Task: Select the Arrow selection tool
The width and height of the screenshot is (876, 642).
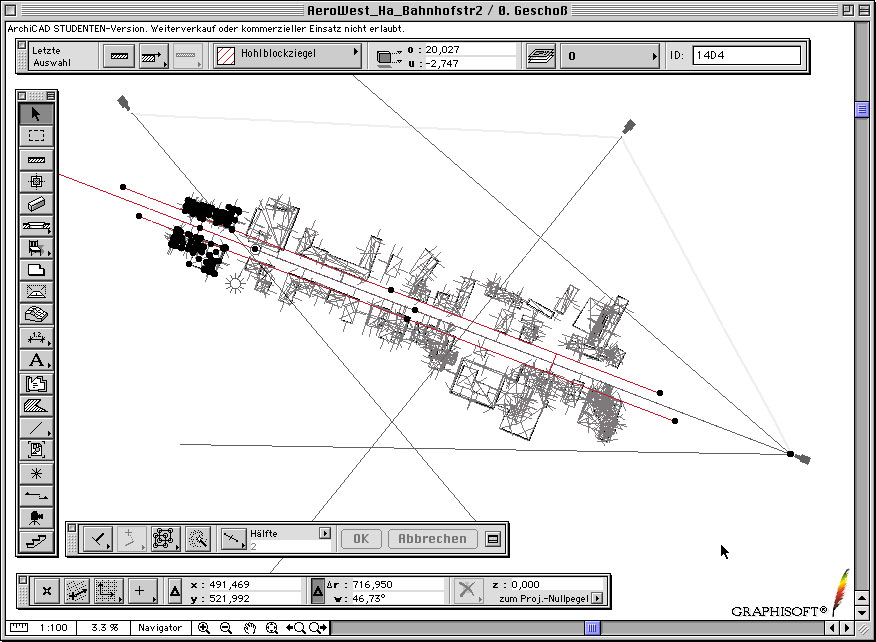Action: (x=36, y=113)
